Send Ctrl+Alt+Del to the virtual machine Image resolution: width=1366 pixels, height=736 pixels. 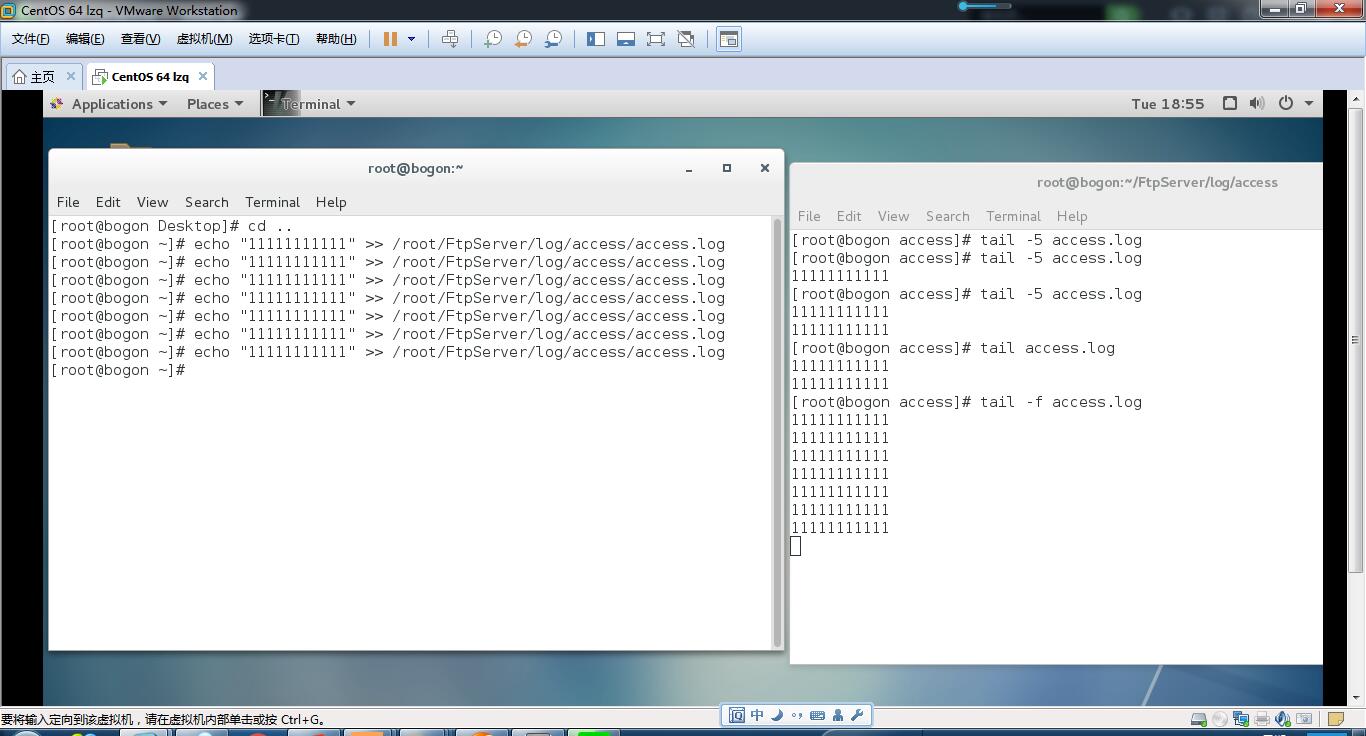coord(450,39)
